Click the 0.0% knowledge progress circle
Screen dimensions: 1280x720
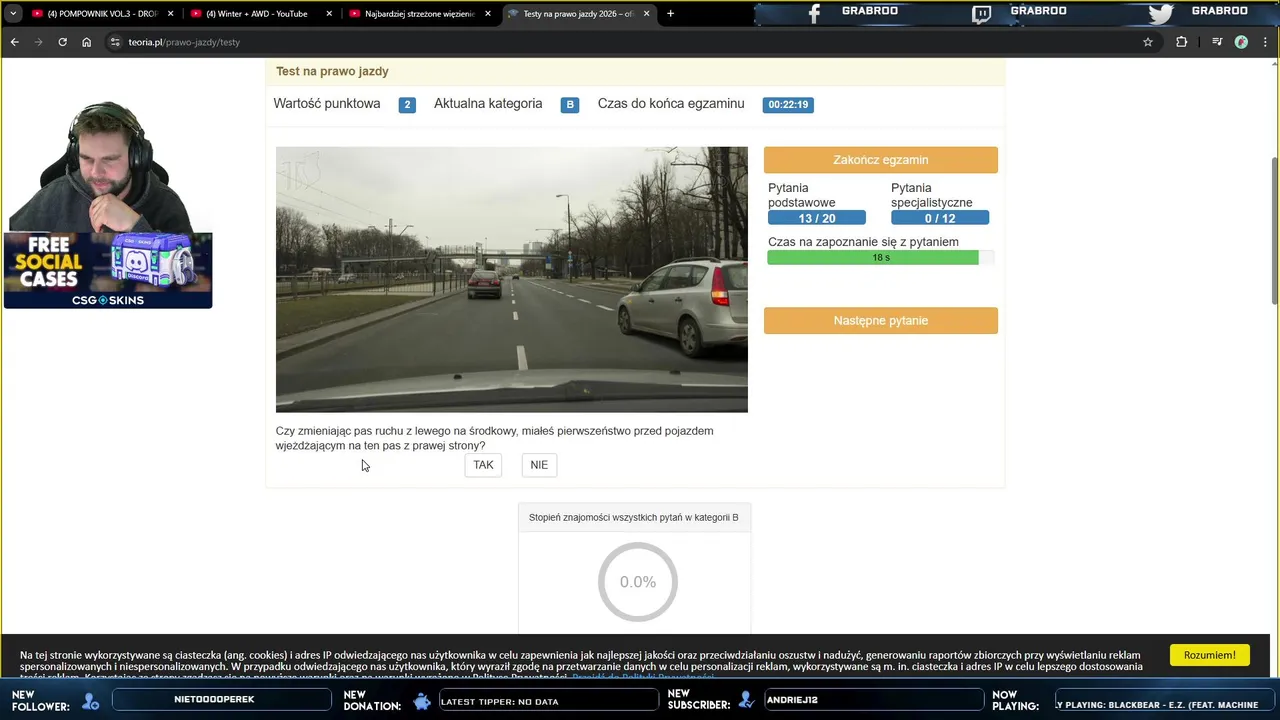pyautogui.click(x=638, y=582)
